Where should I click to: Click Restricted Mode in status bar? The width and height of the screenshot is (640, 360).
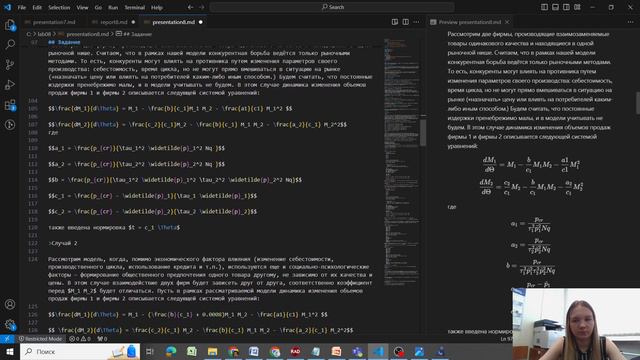pos(40,339)
